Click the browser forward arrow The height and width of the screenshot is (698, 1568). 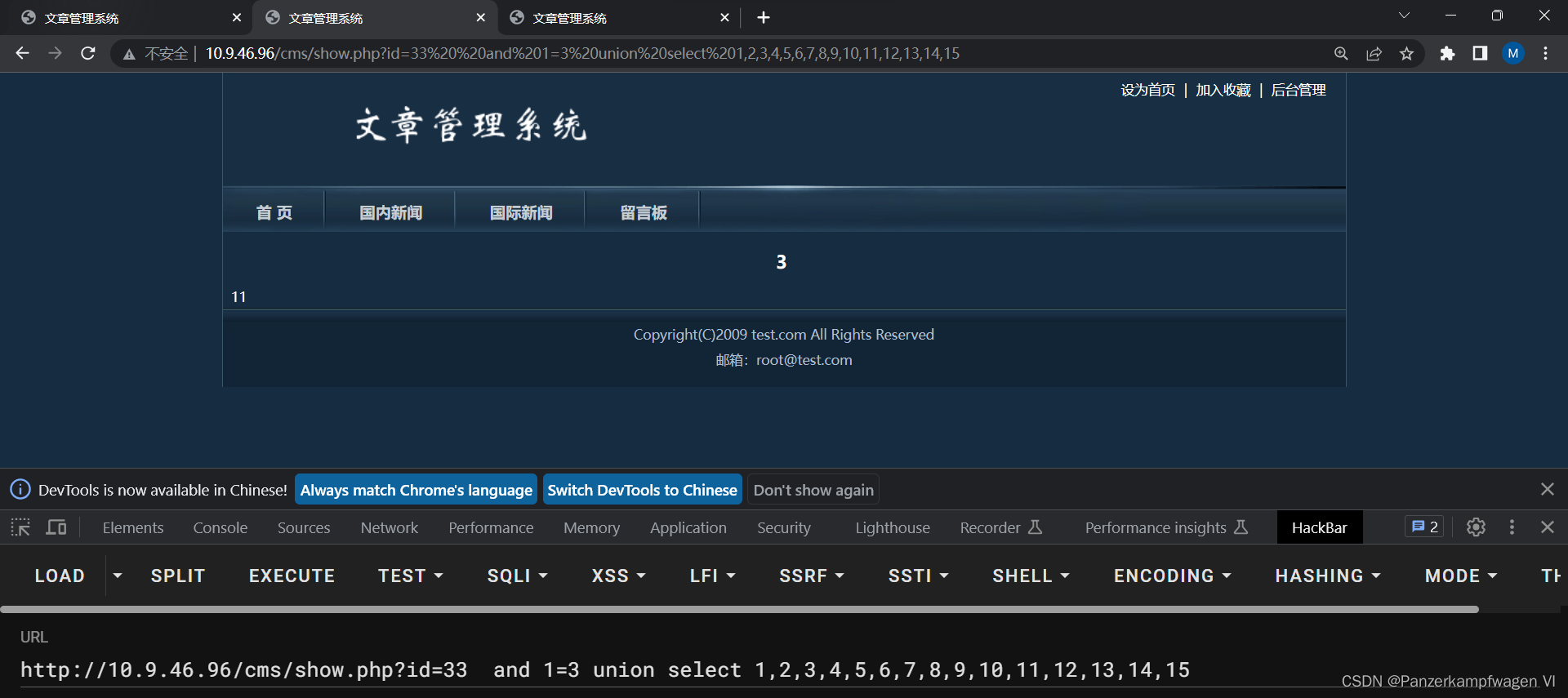tap(55, 53)
